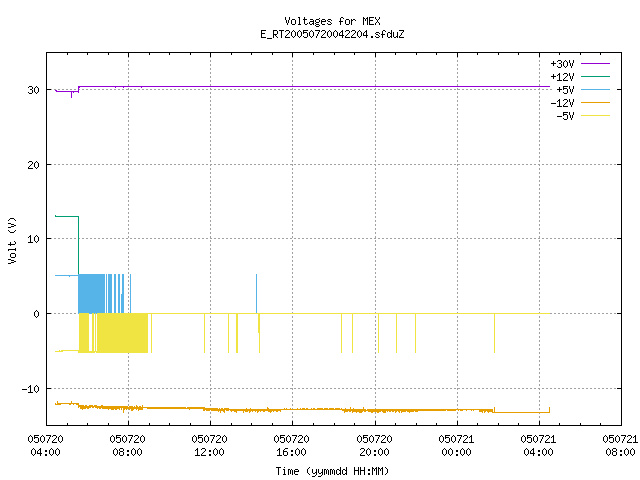
Task: Click the y-axis tick label -10
Action: click(x=31, y=389)
